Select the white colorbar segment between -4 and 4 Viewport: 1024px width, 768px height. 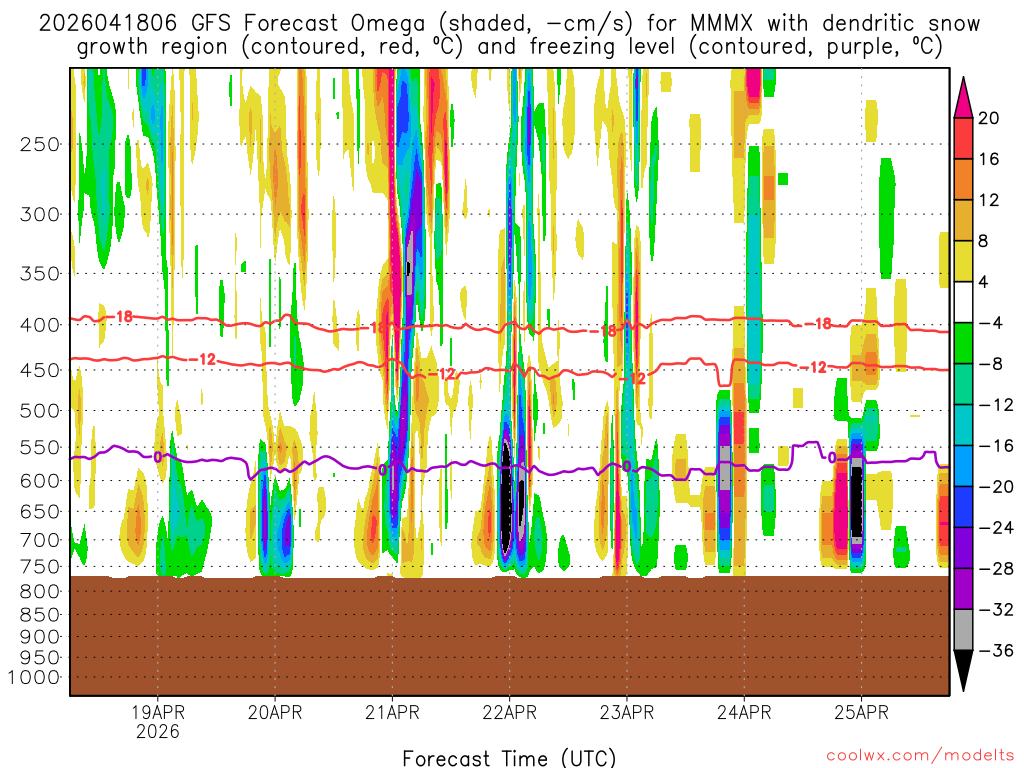coord(964,302)
